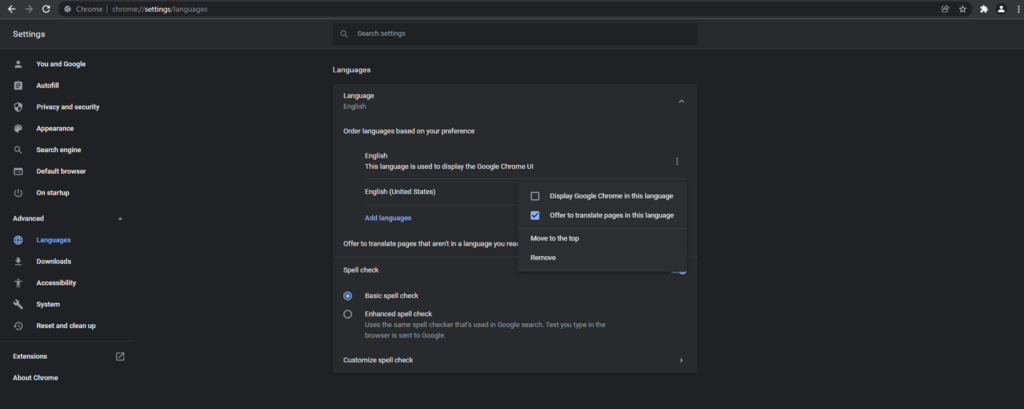This screenshot has width=1024, height=409.
Task: Click the Autofill clipboard icon
Action: (x=18, y=86)
